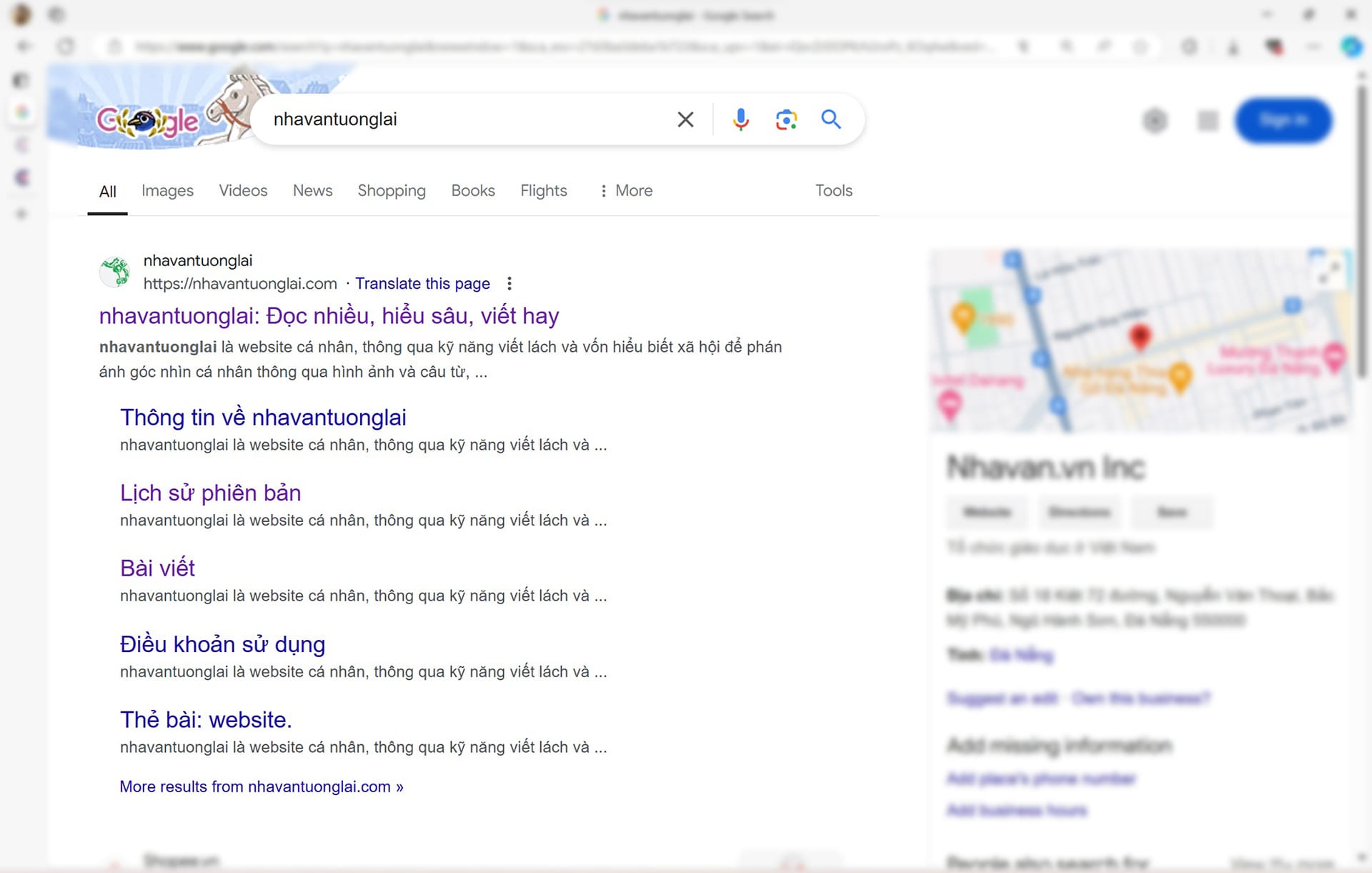The image size is (1372, 873).
Task: Click inside the nhavantuonglai search field
Action: click(468, 119)
